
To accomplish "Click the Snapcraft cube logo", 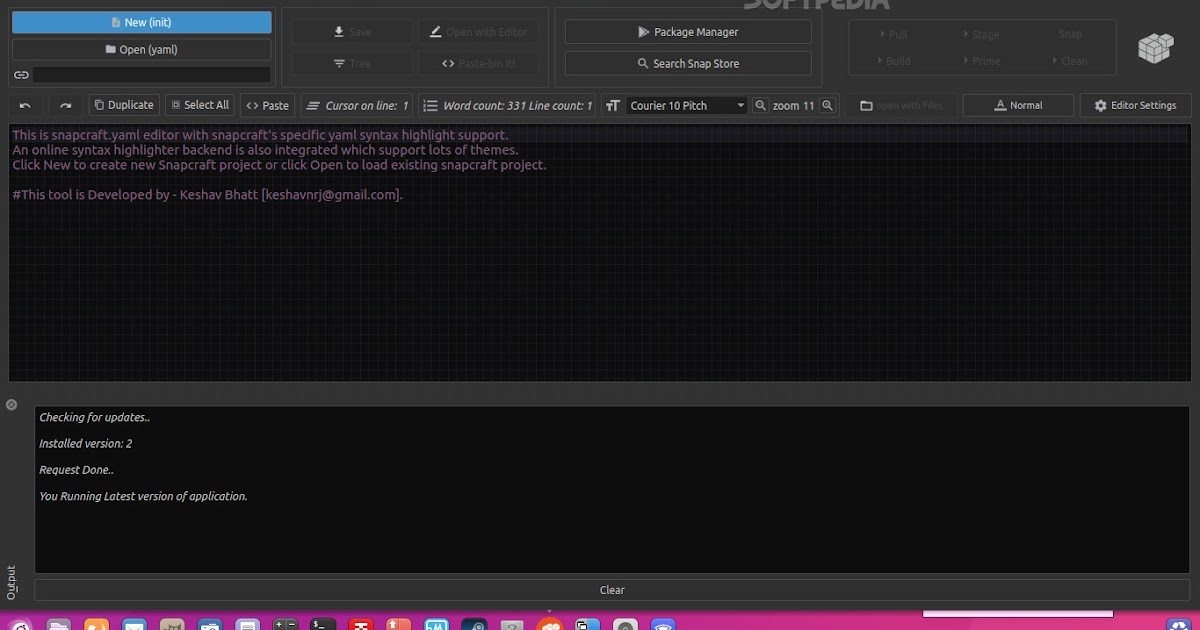I will [x=1155, y=47].
